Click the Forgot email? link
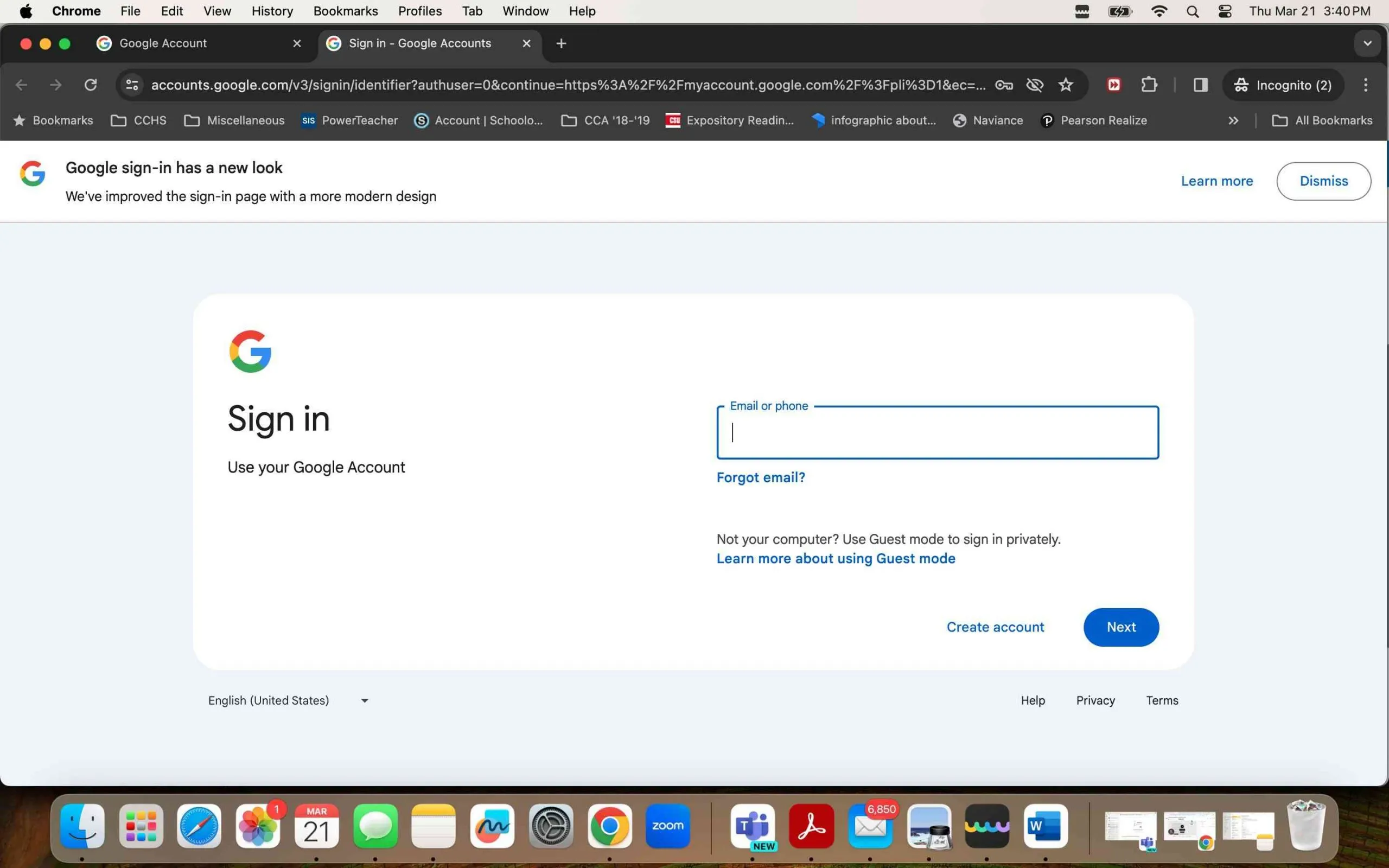 pyautogui.click(x=761, y=477)
